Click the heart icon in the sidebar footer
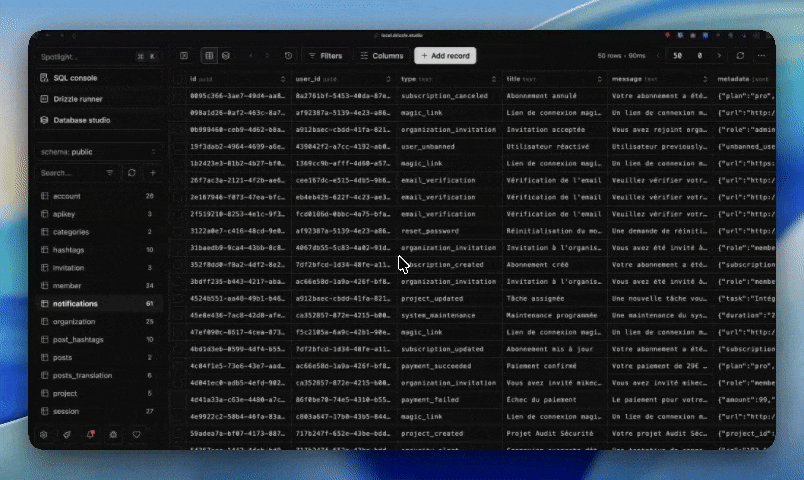This screenshot has height=480, width=804. tap(136, 435)
